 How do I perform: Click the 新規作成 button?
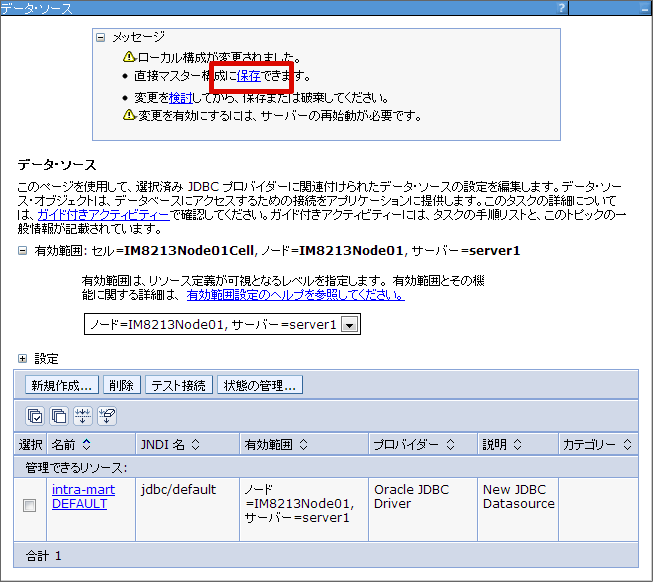61,385
